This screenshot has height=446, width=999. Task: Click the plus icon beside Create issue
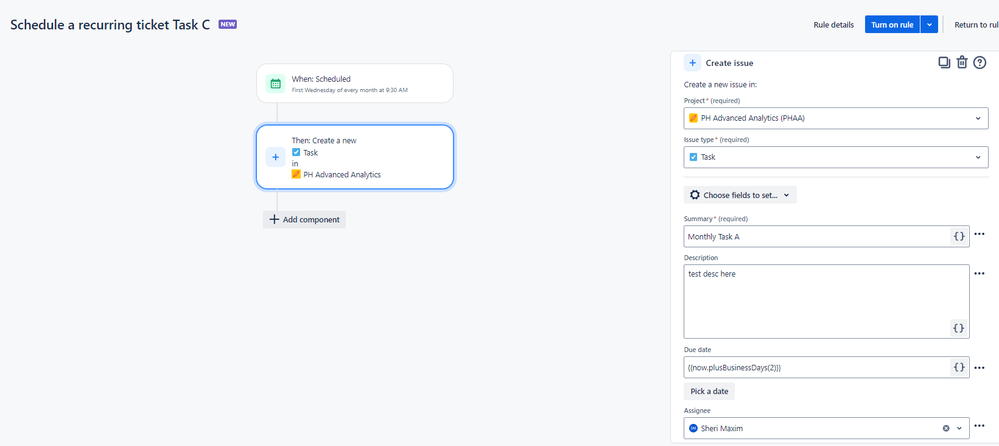(692, 63)
